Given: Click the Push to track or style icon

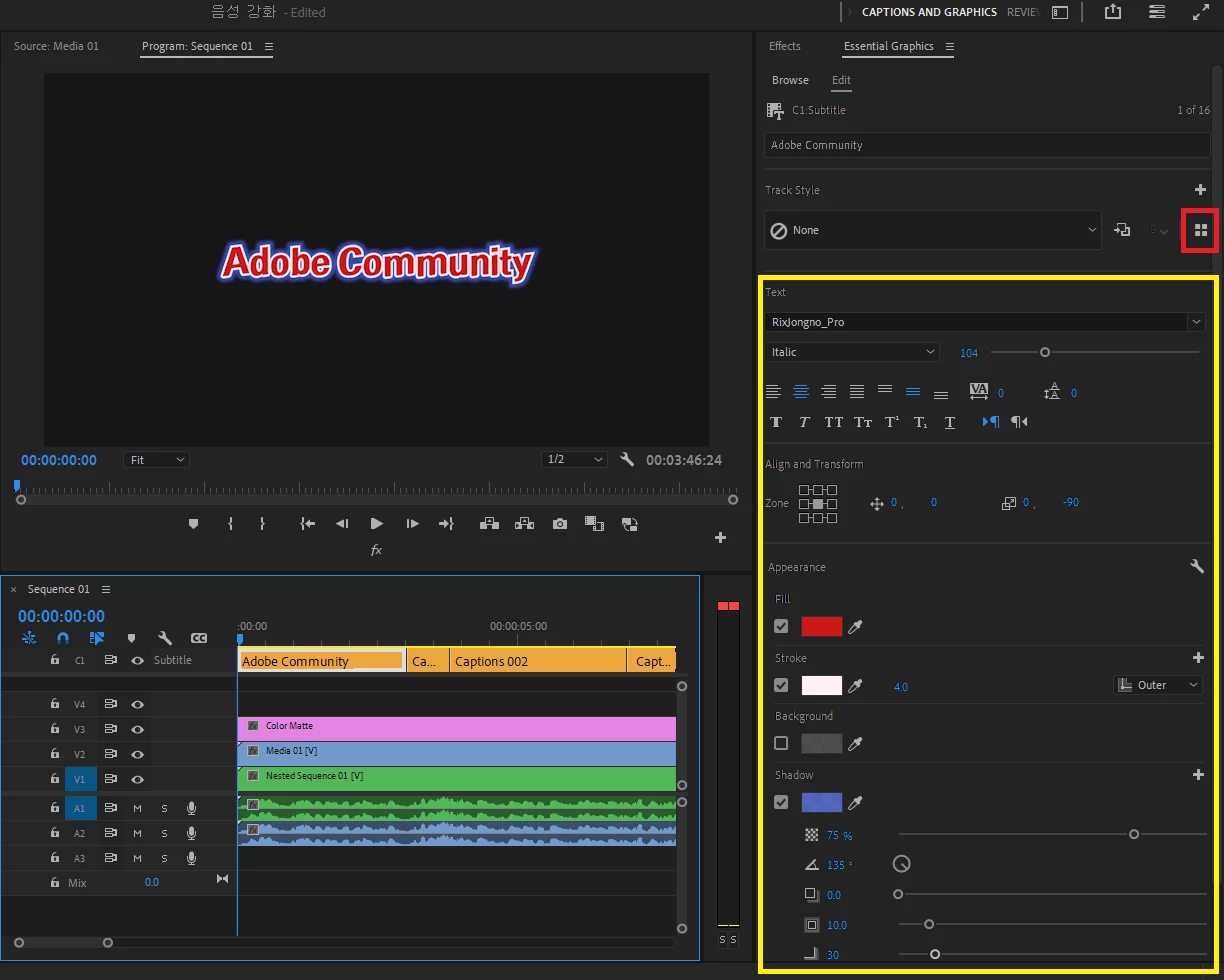Looking at the screenshot, I should click(x=1122, y=230).
